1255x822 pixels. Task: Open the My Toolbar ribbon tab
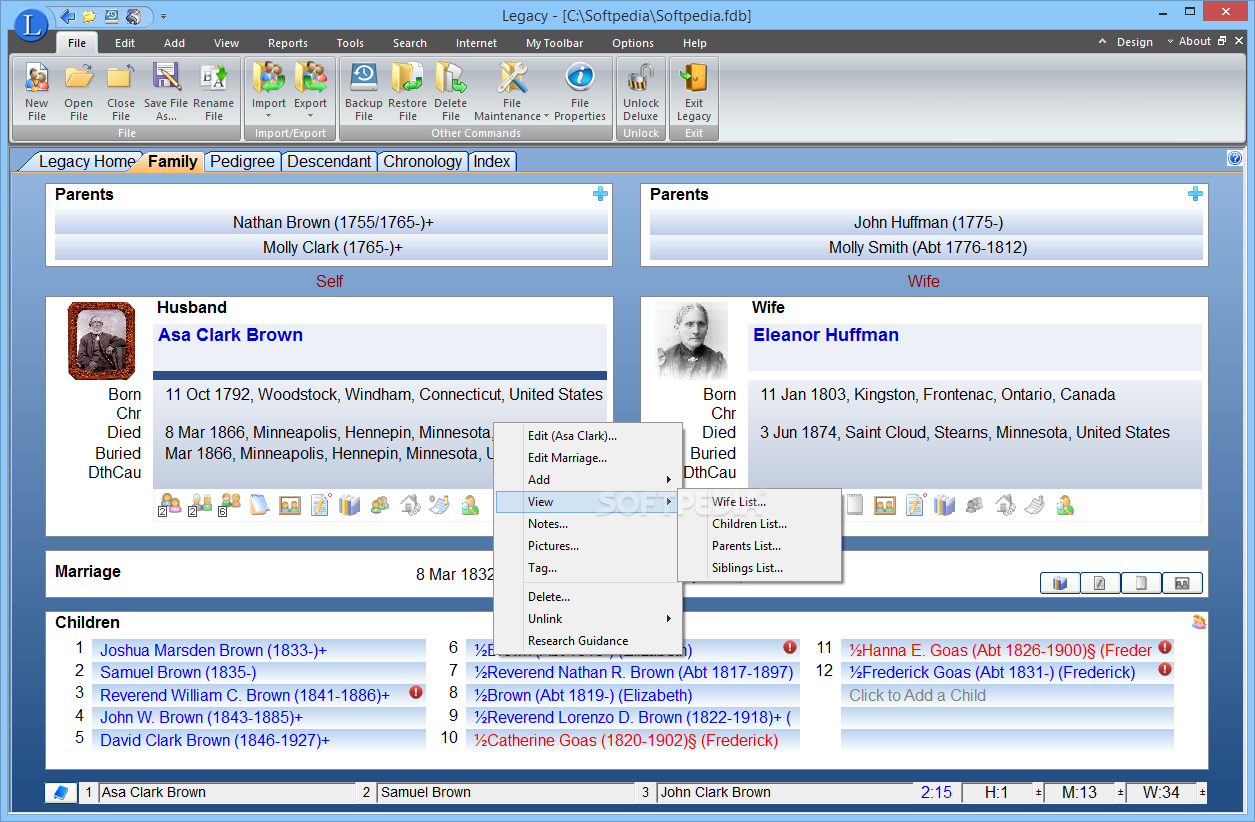click(555, 43)
